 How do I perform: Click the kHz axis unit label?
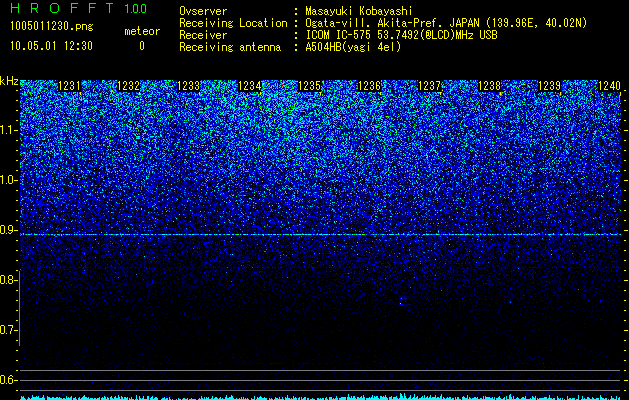(x=9, y=81)
